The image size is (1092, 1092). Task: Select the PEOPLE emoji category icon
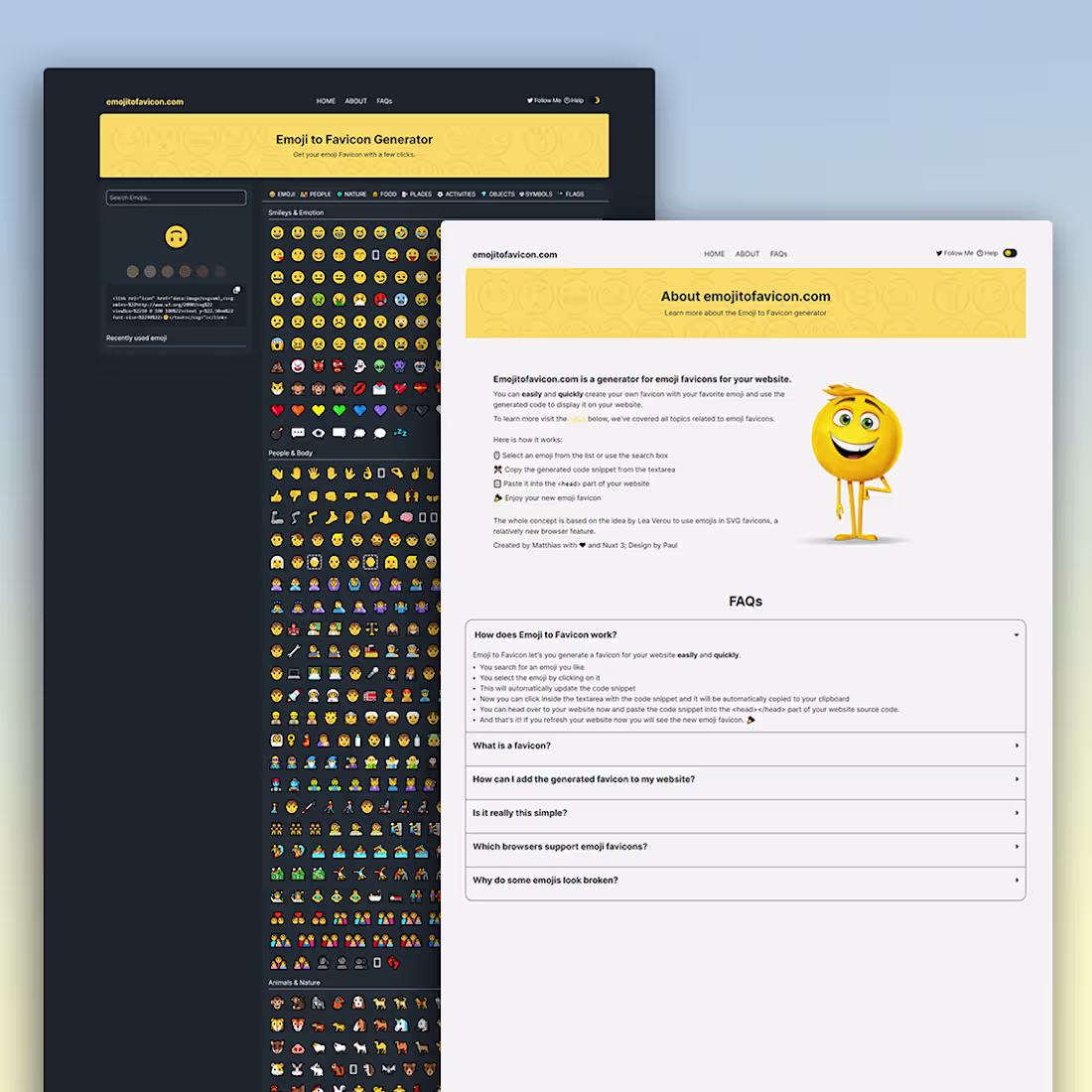coord(304,195)
